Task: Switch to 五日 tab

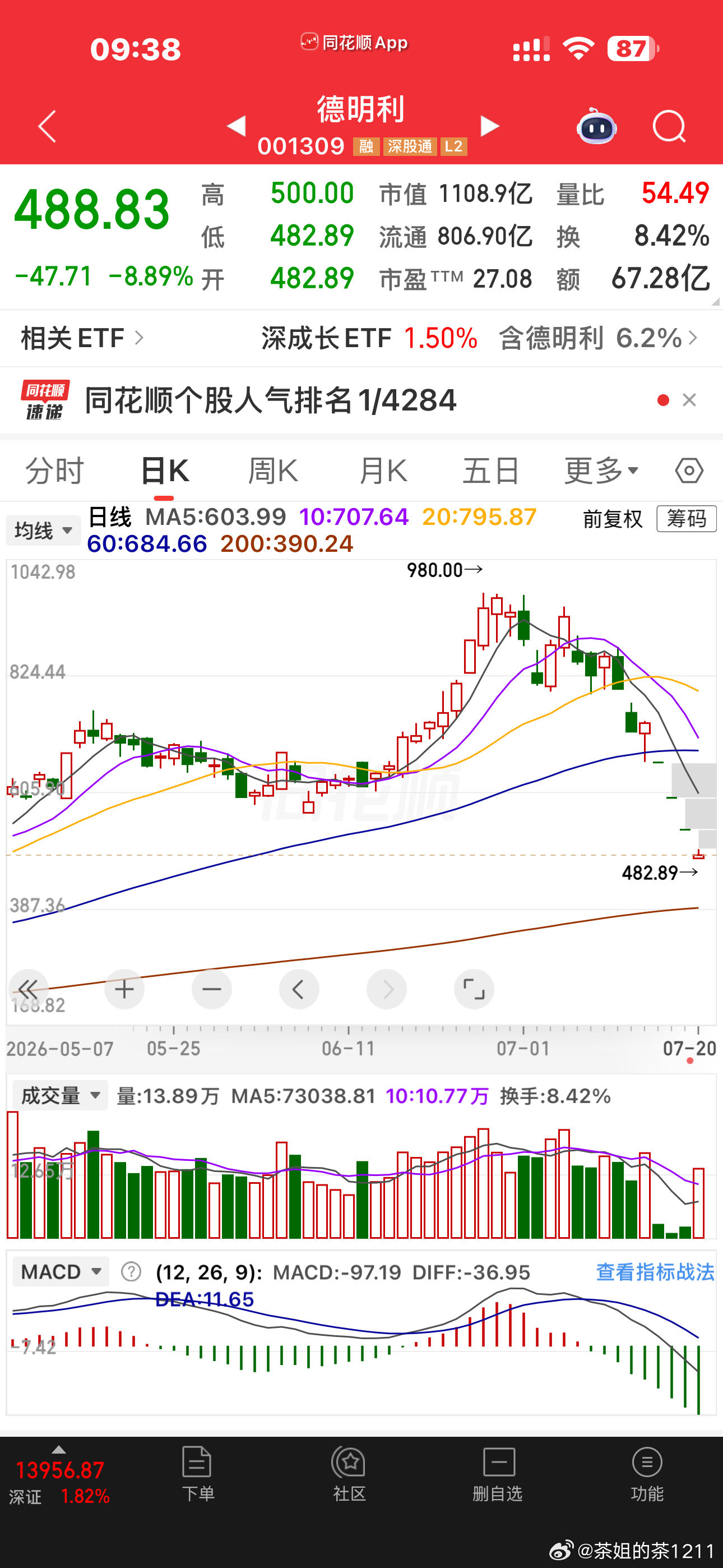Action: [491, 471]
